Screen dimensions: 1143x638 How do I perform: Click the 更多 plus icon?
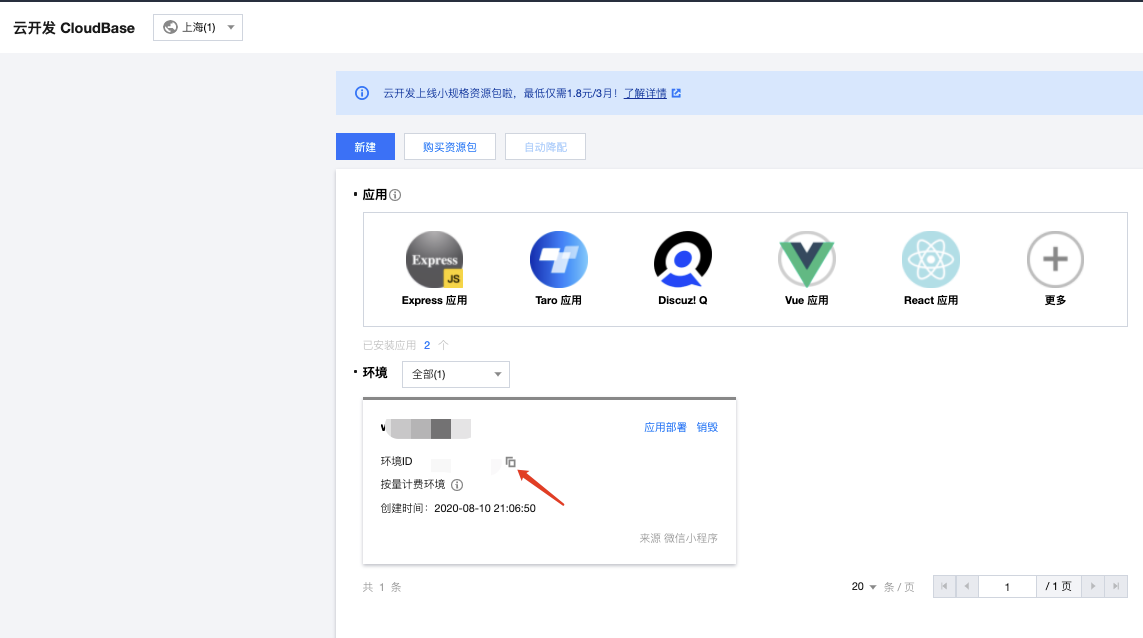pos(1055,260)
